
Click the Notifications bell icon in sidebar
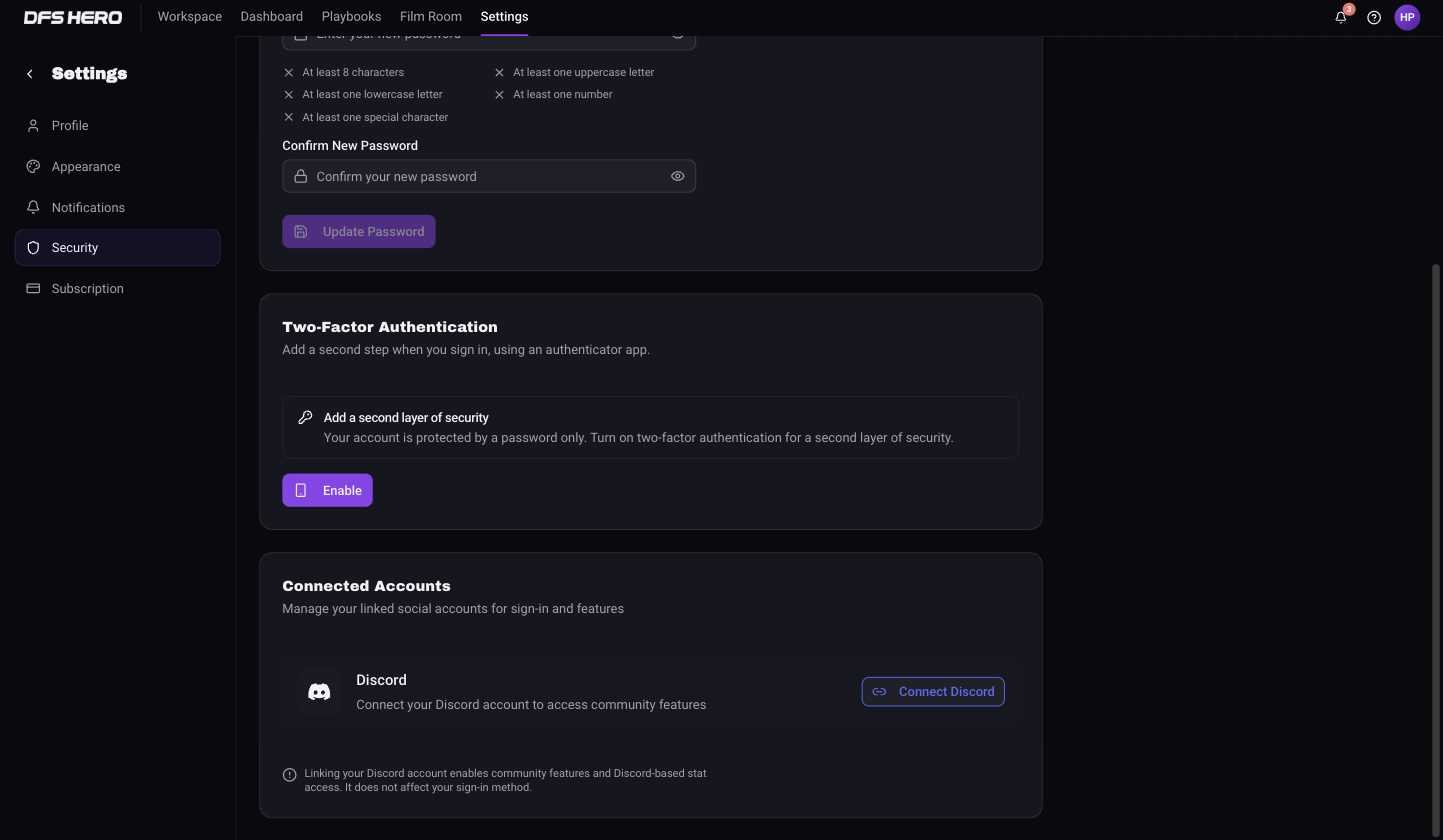tap(33, 207)
